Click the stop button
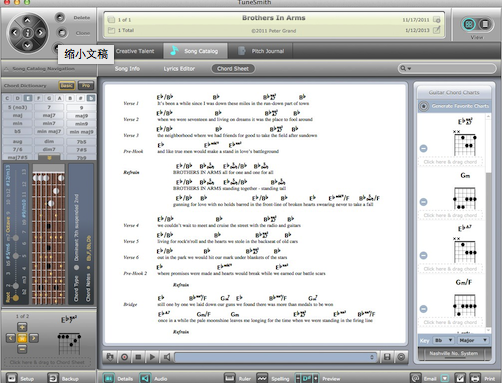502x383 pixels. coord(138,357)
